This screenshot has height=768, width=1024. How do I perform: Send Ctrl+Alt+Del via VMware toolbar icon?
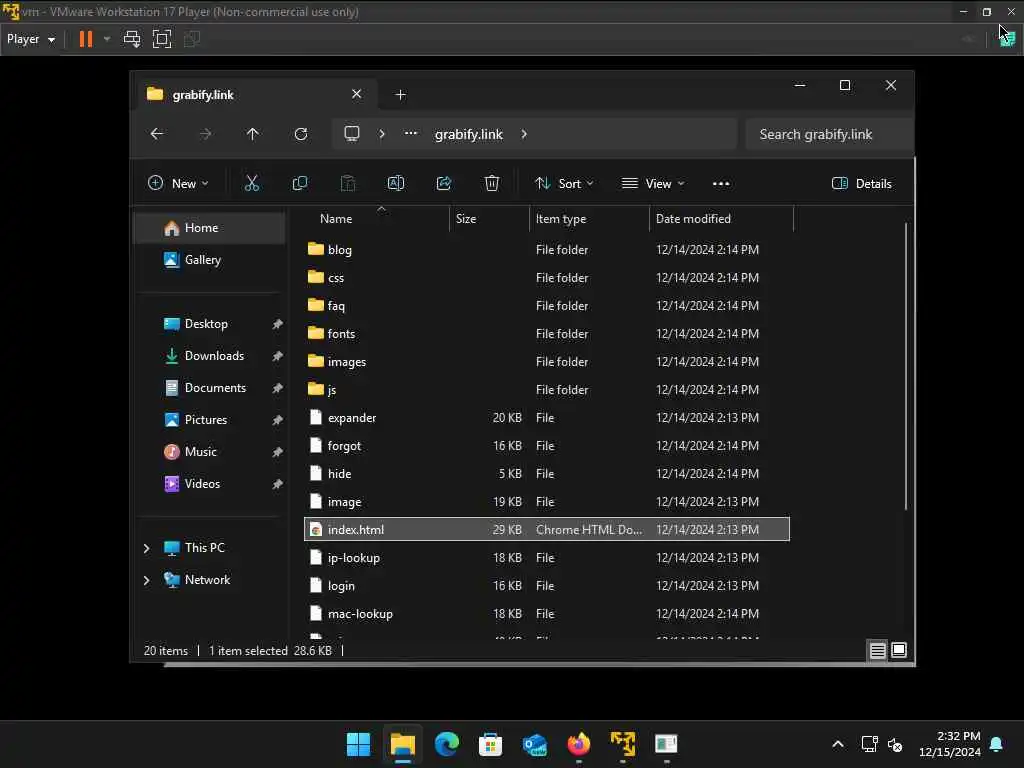point(132,39)
